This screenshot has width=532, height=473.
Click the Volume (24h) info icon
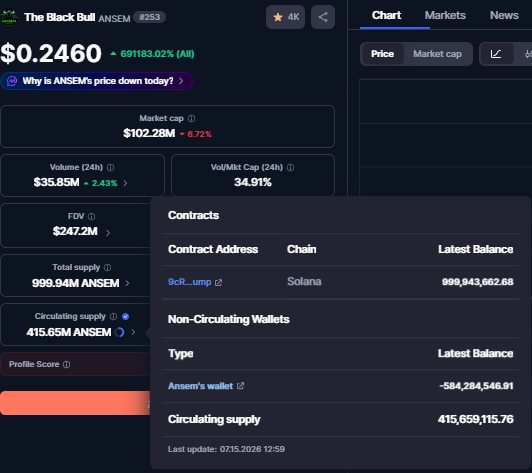111,167
